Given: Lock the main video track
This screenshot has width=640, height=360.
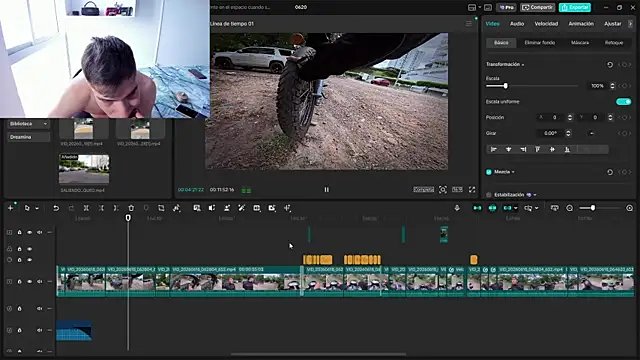Looking at the screenshot, I should (x=19, y=282).
